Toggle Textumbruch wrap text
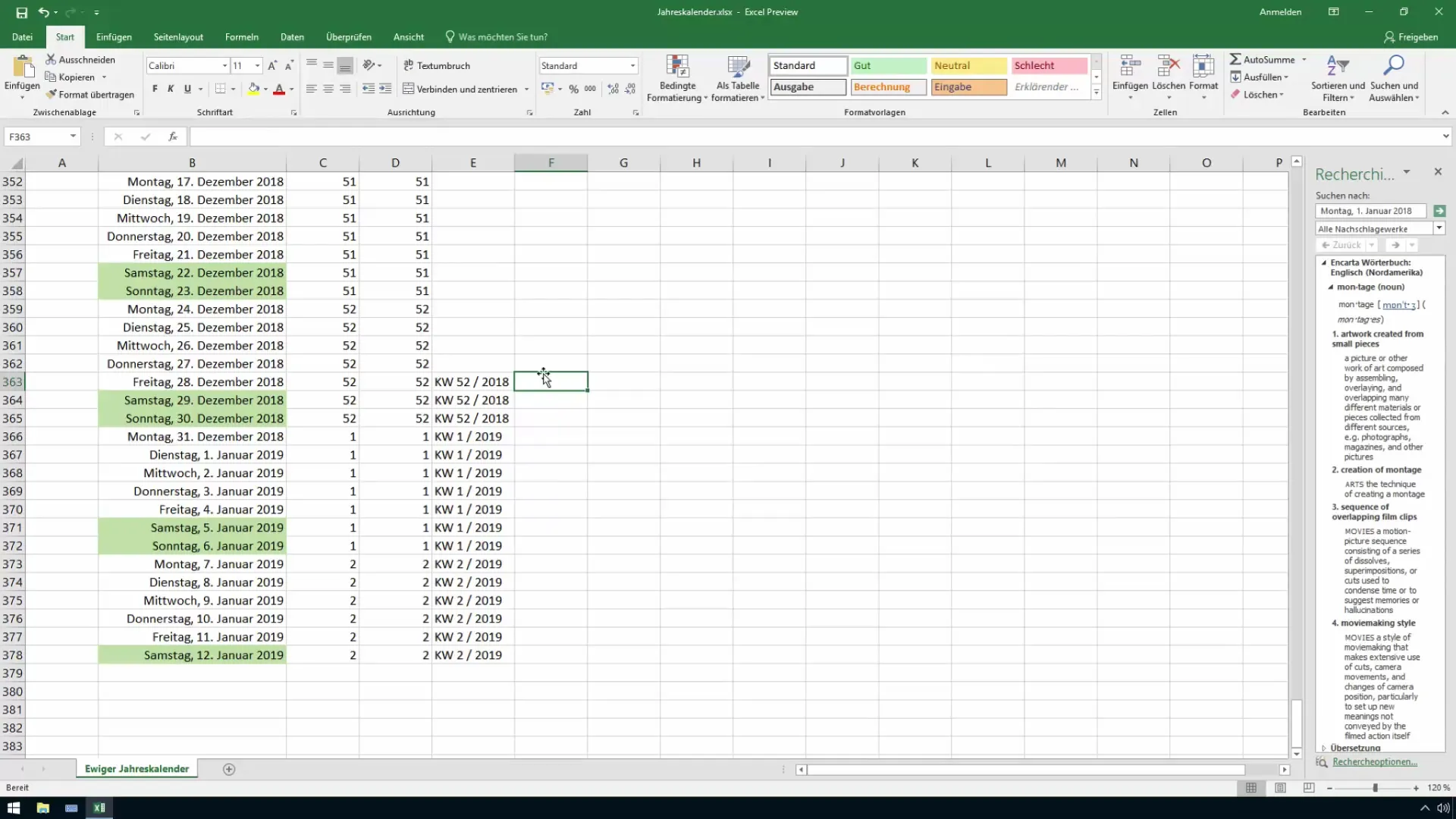The image size is (1456, 819). [x=437, y=65]
